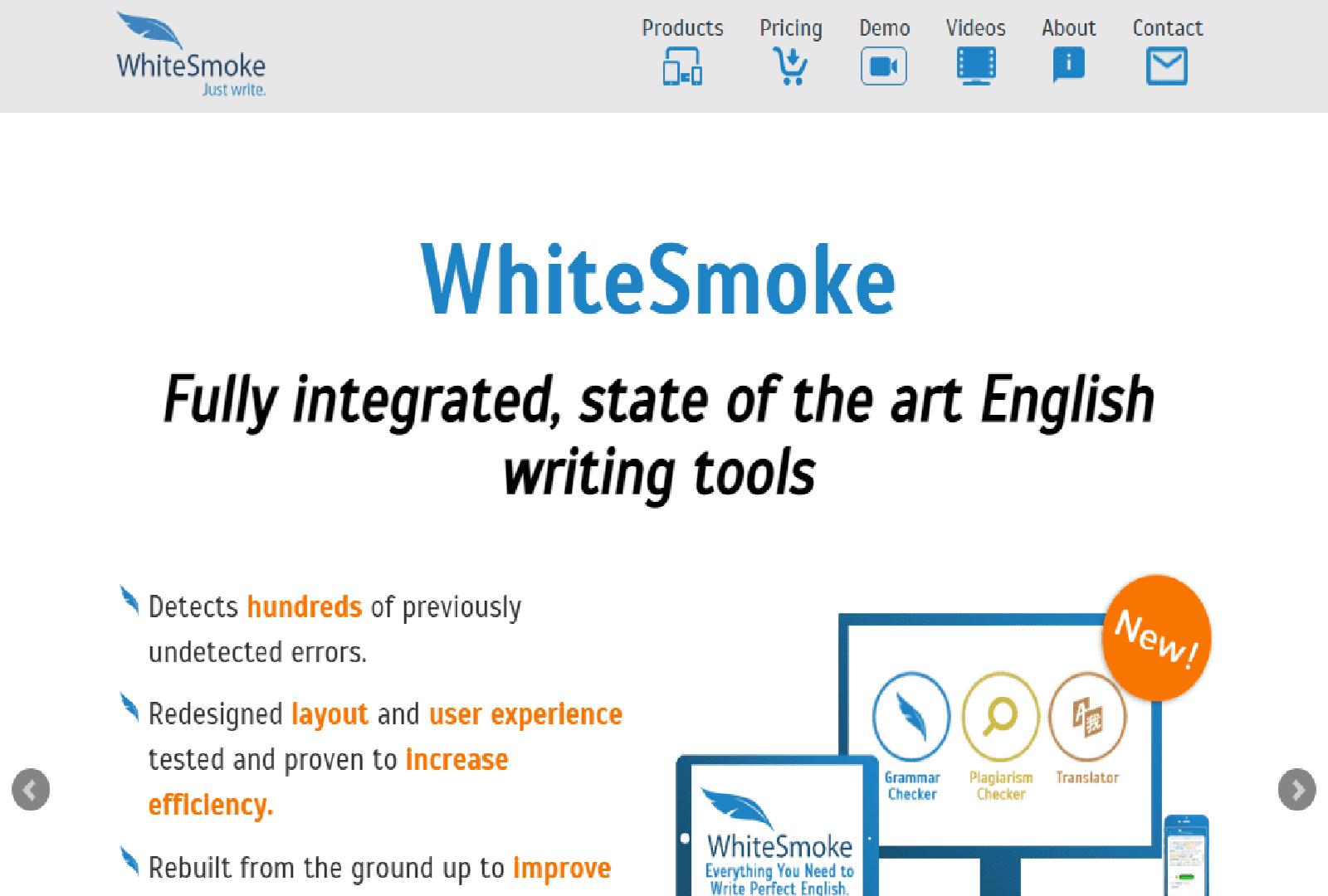
Task: Go to the About page
Action: point(1068,27)
